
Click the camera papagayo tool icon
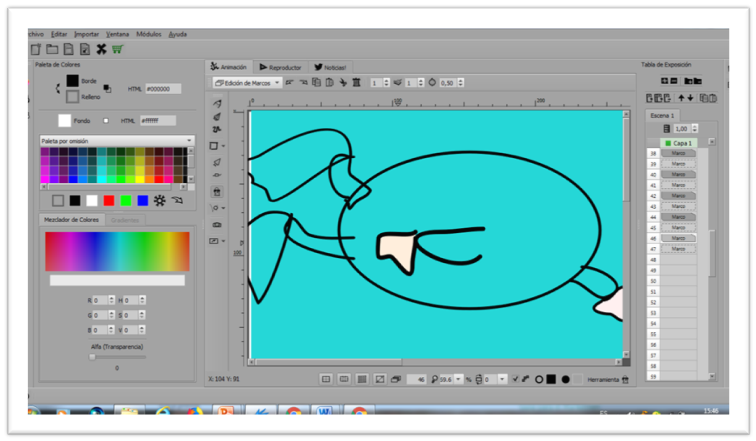(x=217, y=225)
